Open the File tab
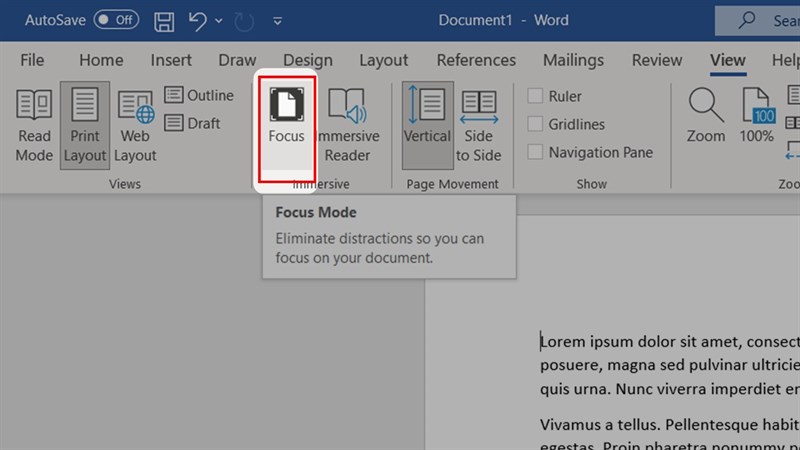This screenshot has width=800, height=450. (x=32, y=60)
